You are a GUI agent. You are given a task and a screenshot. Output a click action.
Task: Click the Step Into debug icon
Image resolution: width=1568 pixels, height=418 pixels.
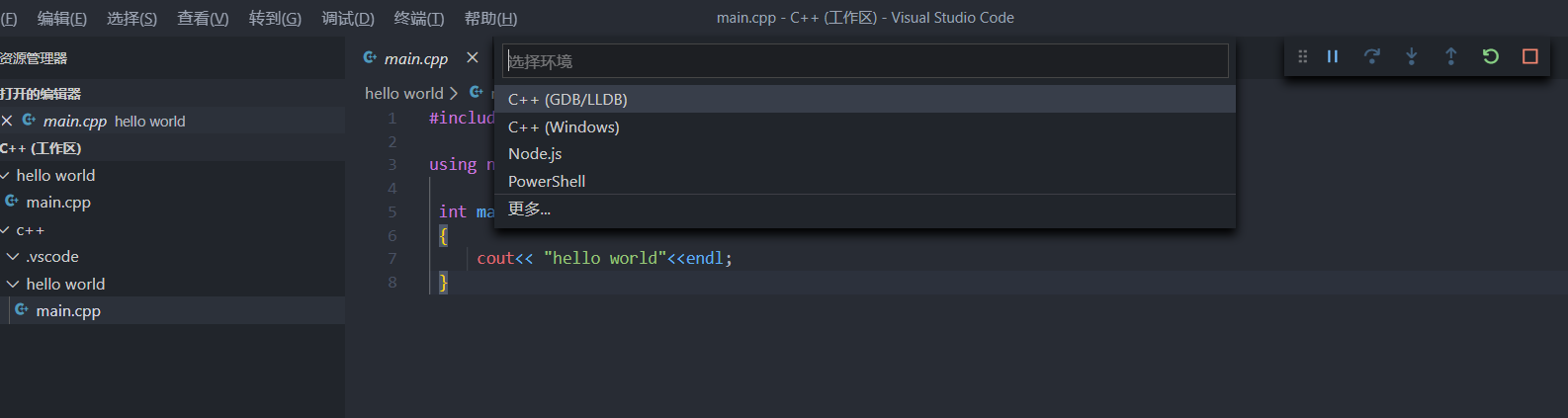click(1412, 57)
